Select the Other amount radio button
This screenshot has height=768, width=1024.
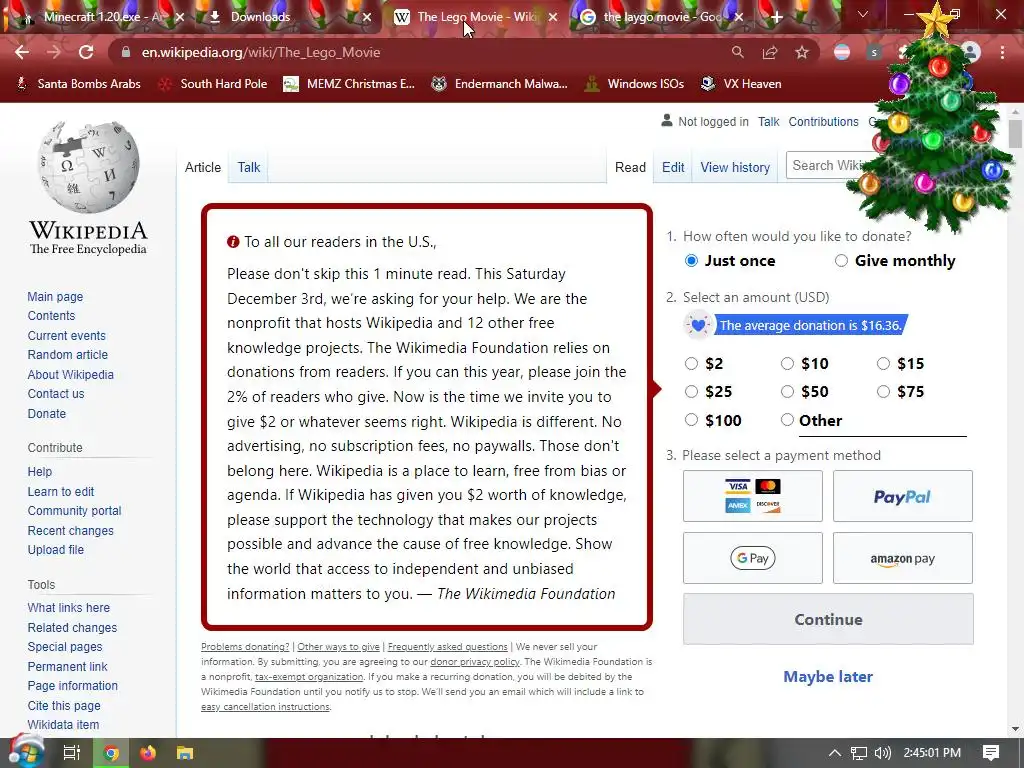[788, 420]
